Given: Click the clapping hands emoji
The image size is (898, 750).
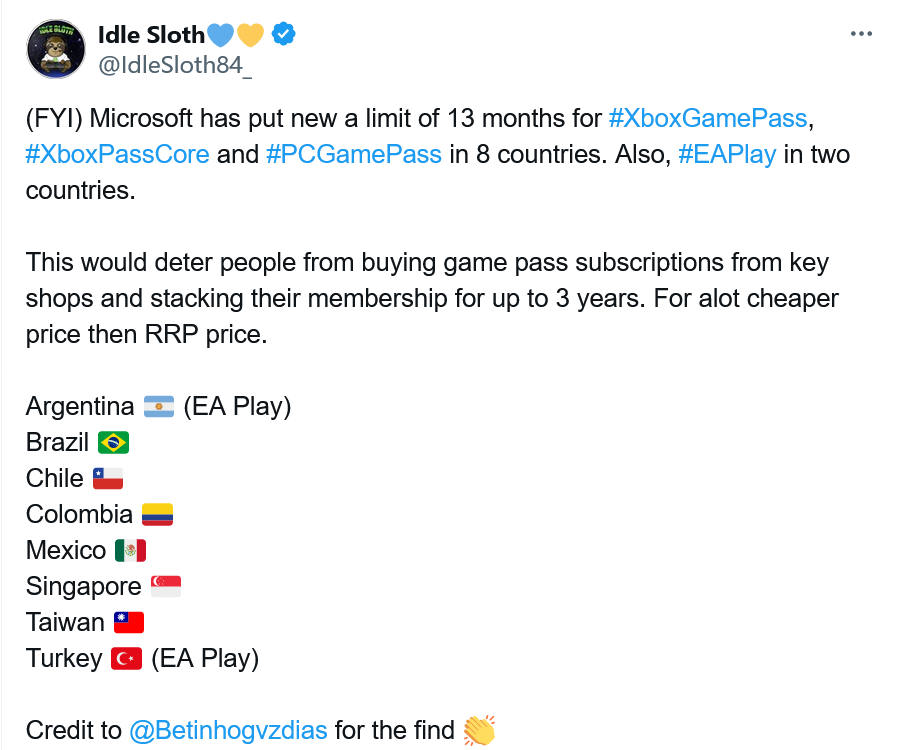Looking at the screenshot, I should (x=479, y=731).
